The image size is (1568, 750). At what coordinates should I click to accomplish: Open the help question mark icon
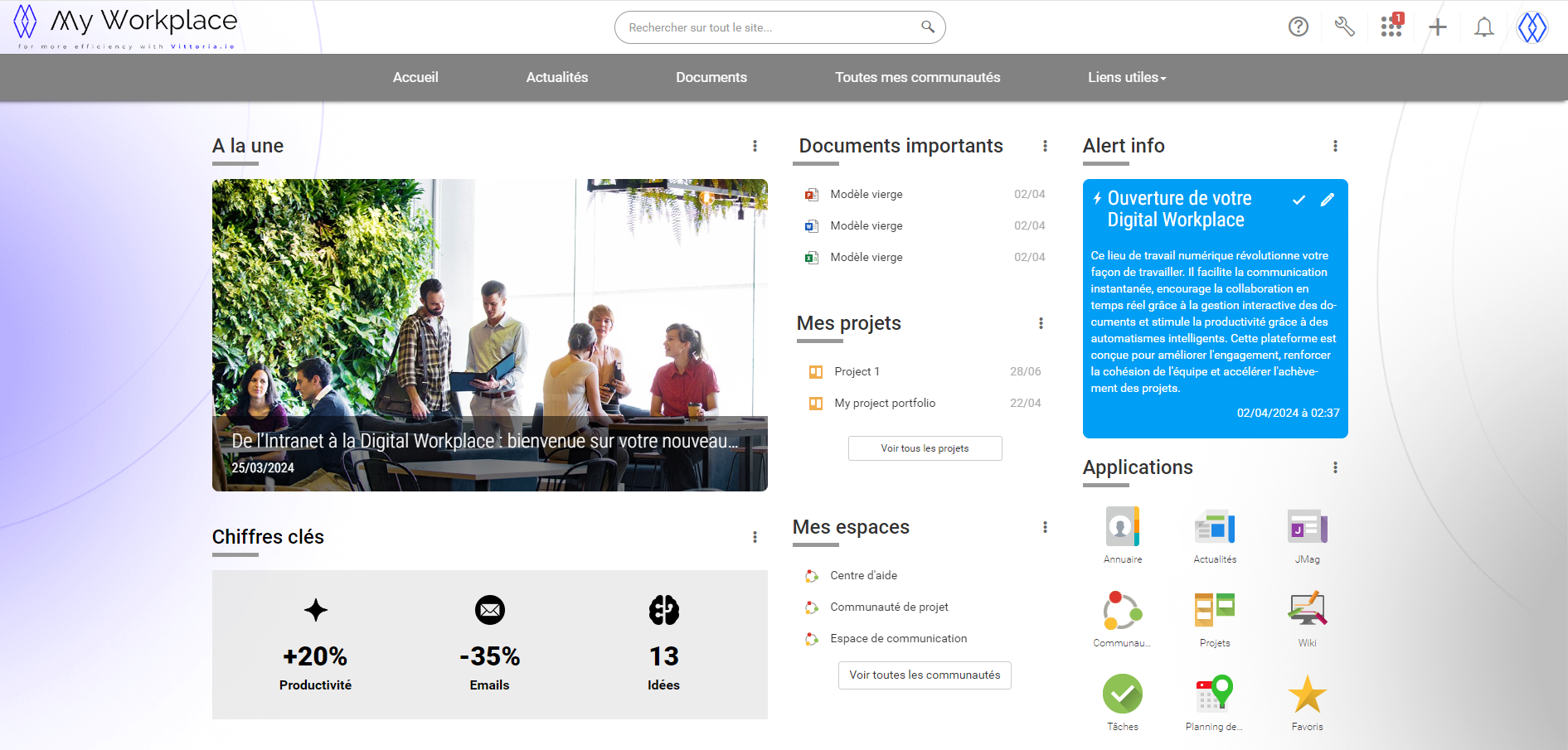click(x=1299, y=27)
